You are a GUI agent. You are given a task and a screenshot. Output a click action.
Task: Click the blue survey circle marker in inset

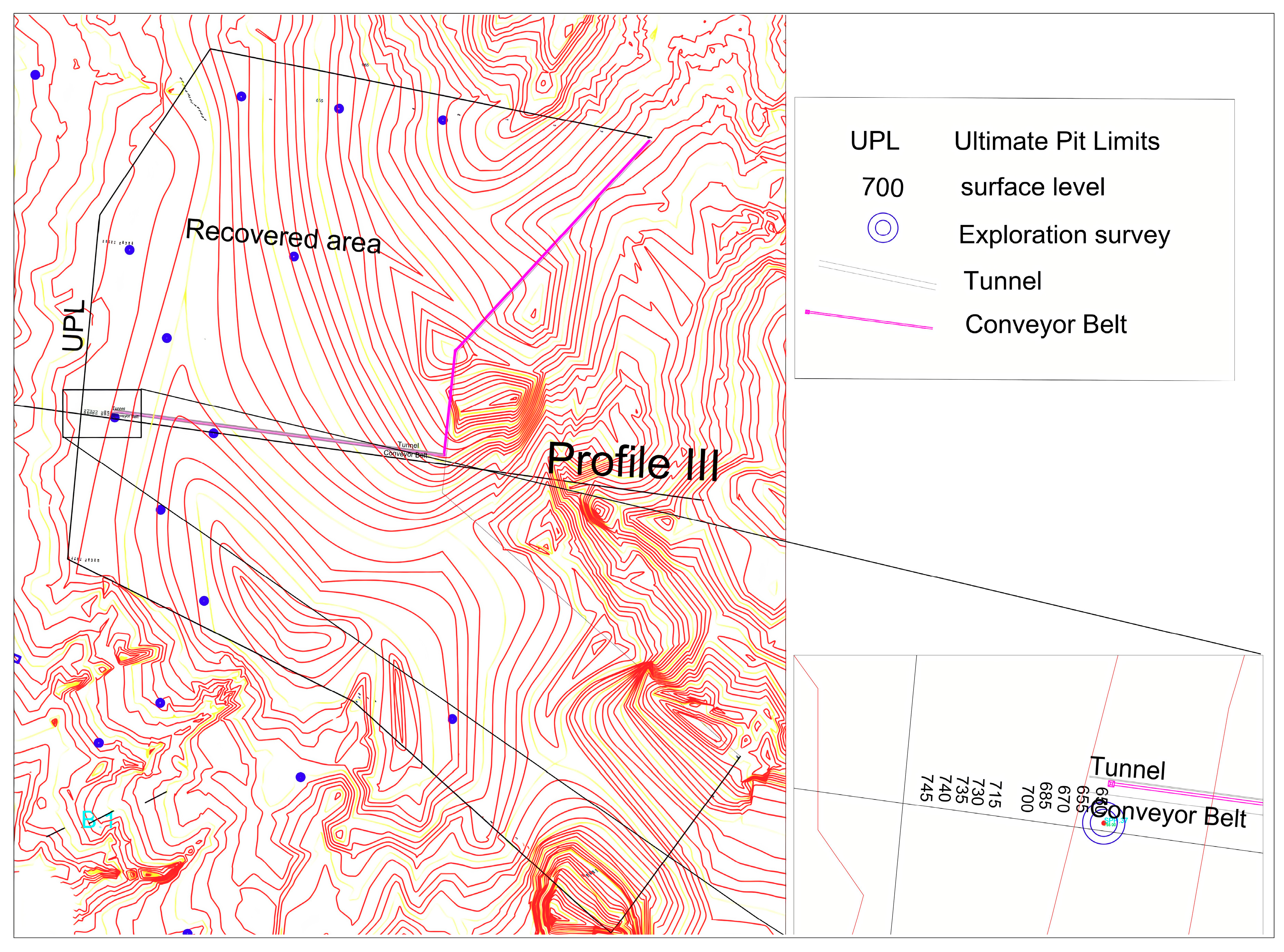[1103, 824]
